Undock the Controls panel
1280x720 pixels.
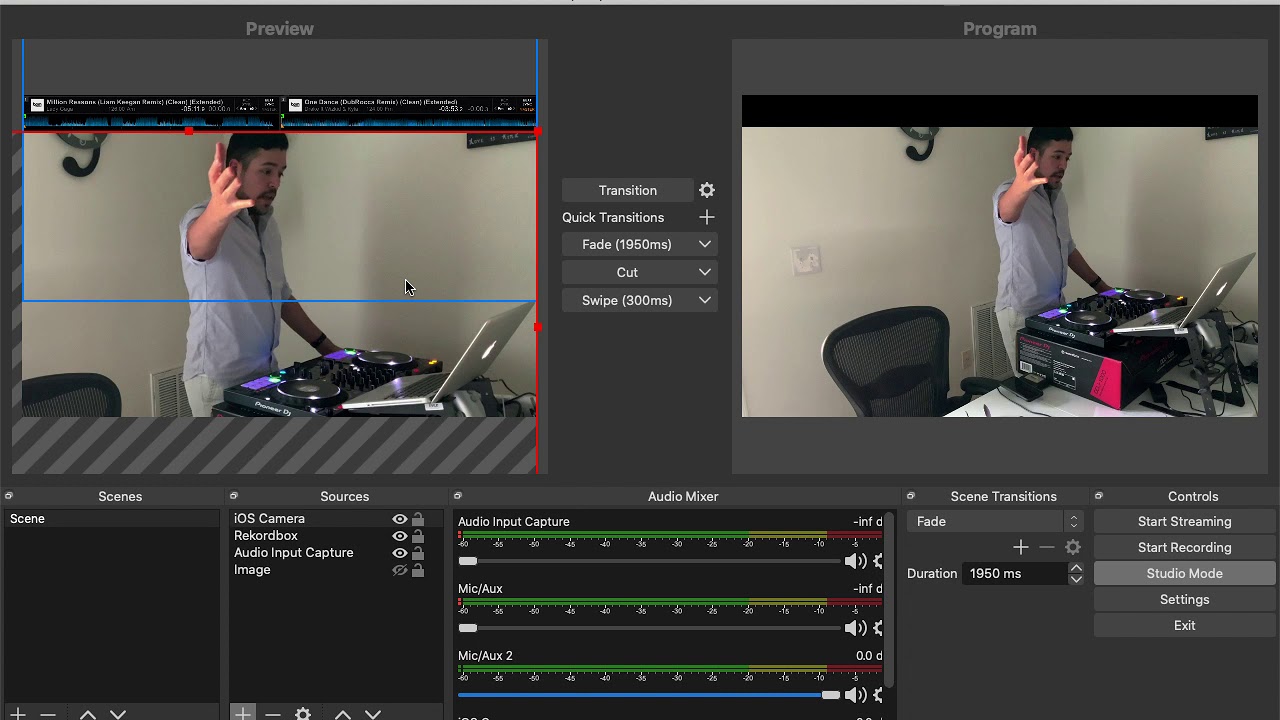click(x=1099, y=496)
